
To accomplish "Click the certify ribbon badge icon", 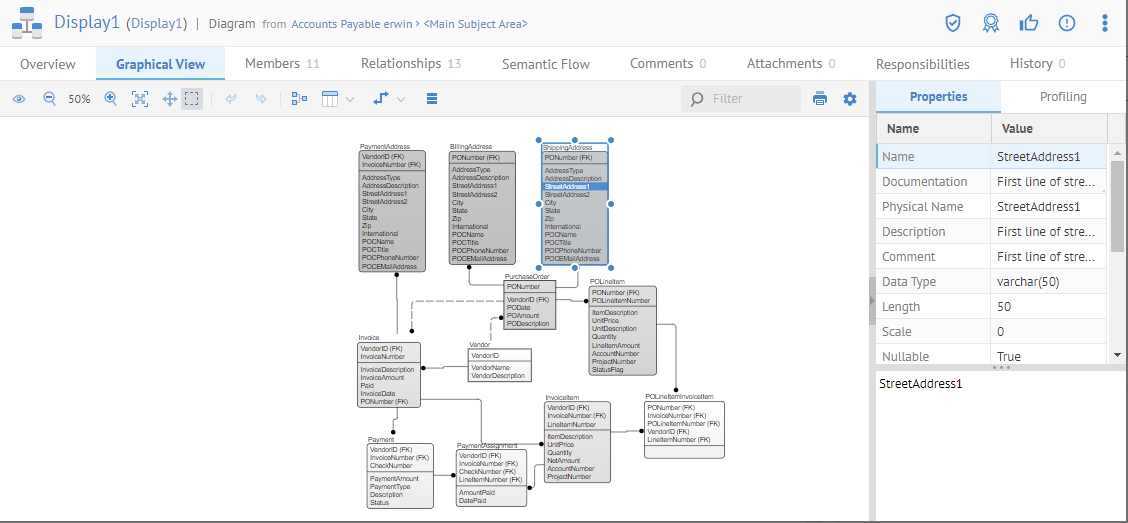I will click(990, 23).
